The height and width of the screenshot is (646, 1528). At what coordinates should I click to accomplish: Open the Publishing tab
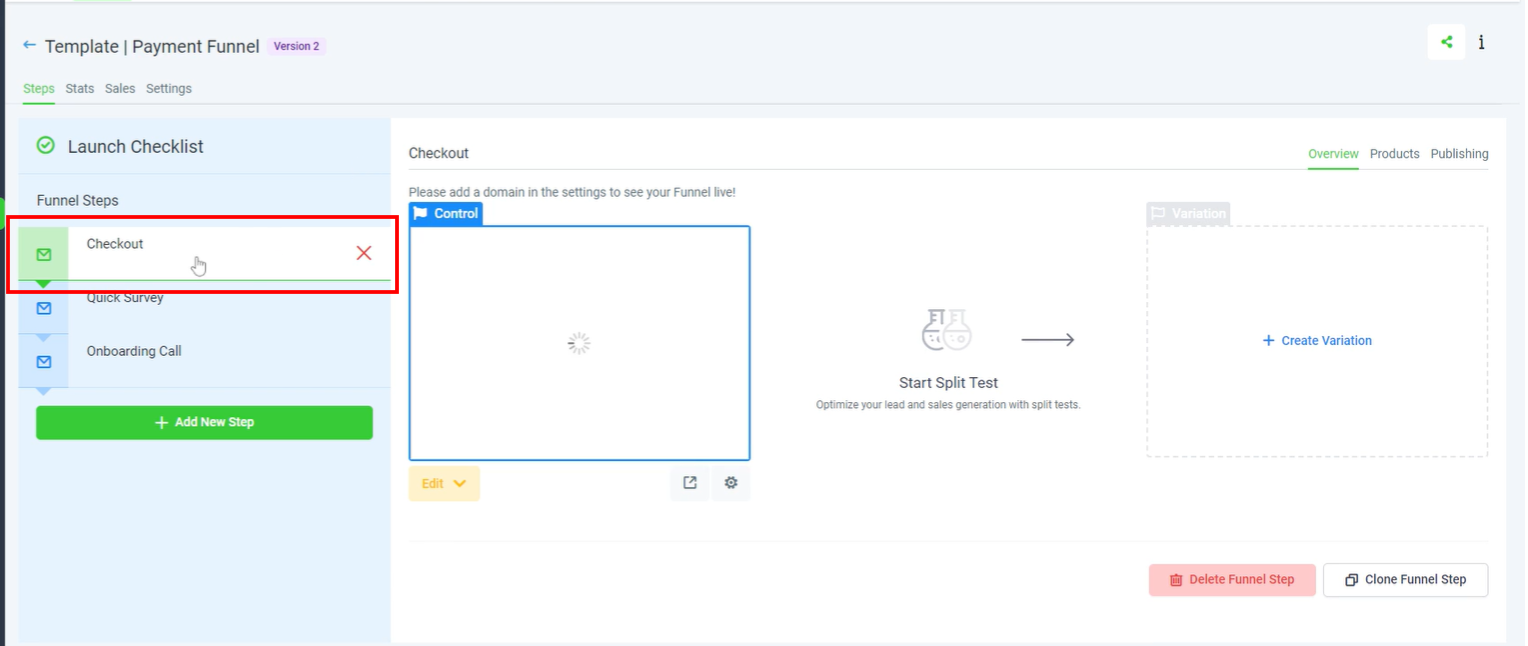(1459, 154)
